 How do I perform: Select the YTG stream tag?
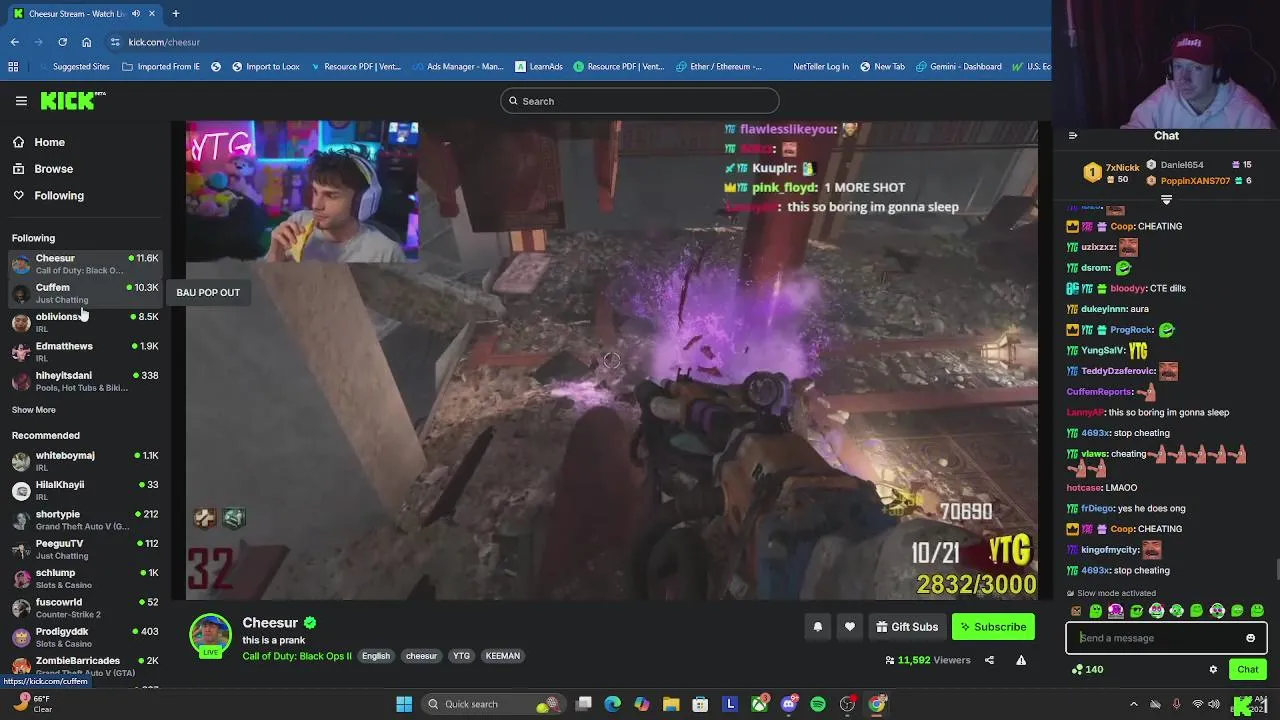coord(461,656)
